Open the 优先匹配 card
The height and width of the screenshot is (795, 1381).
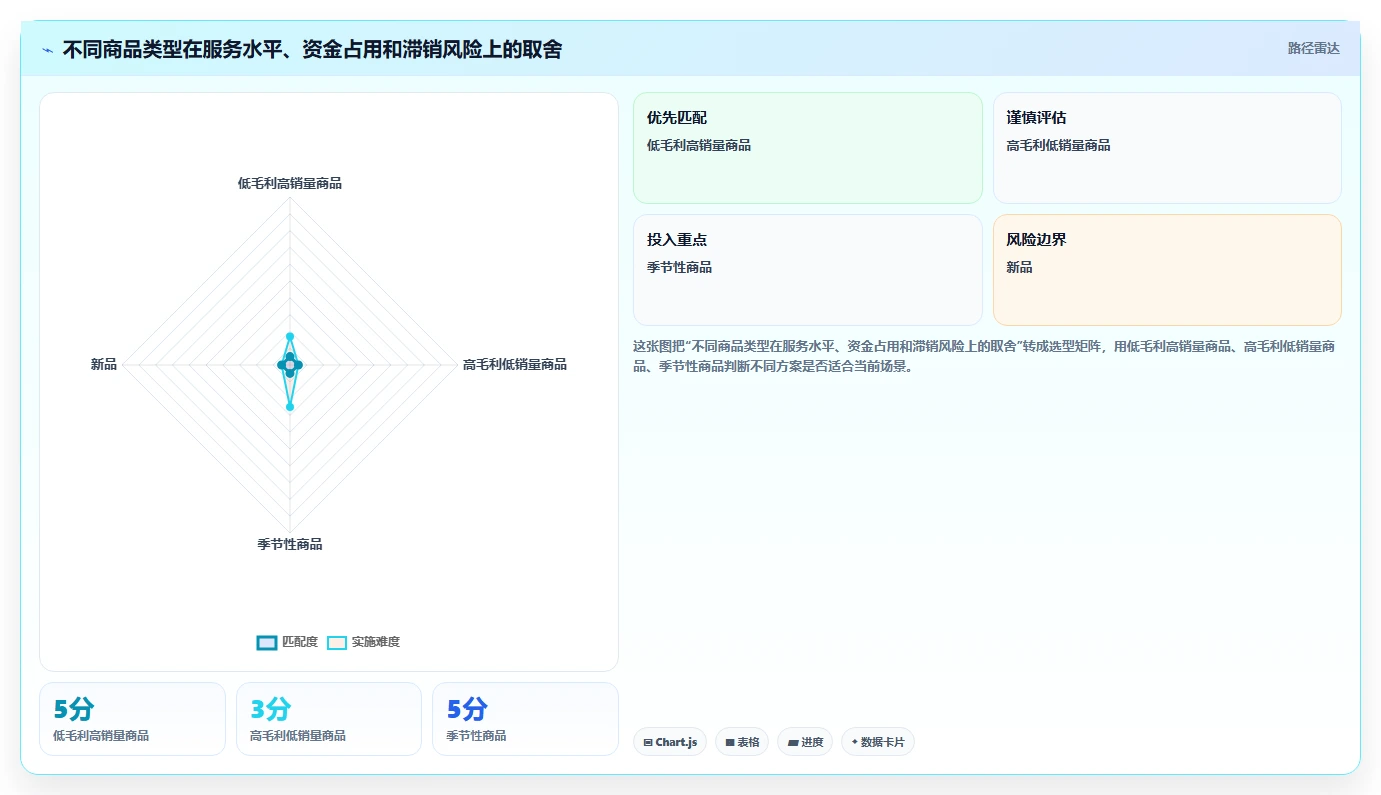pos(808,148)
